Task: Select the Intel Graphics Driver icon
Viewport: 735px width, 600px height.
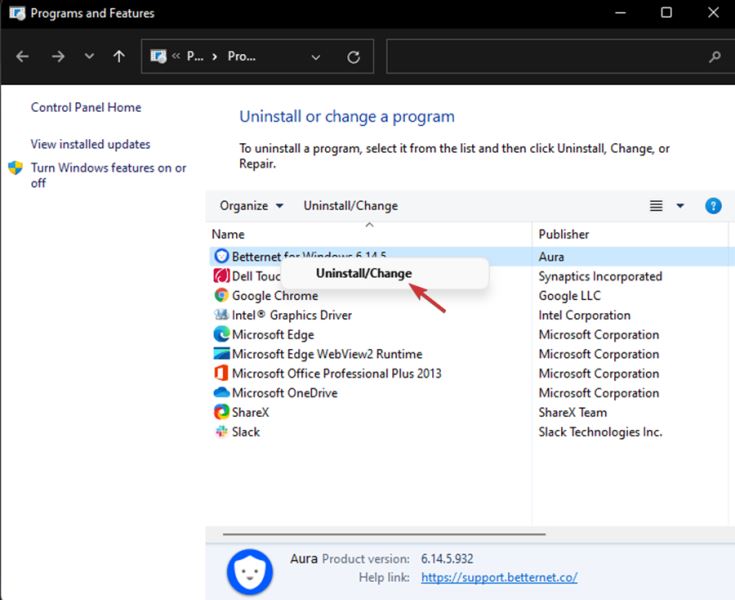Action: (221, 315)
